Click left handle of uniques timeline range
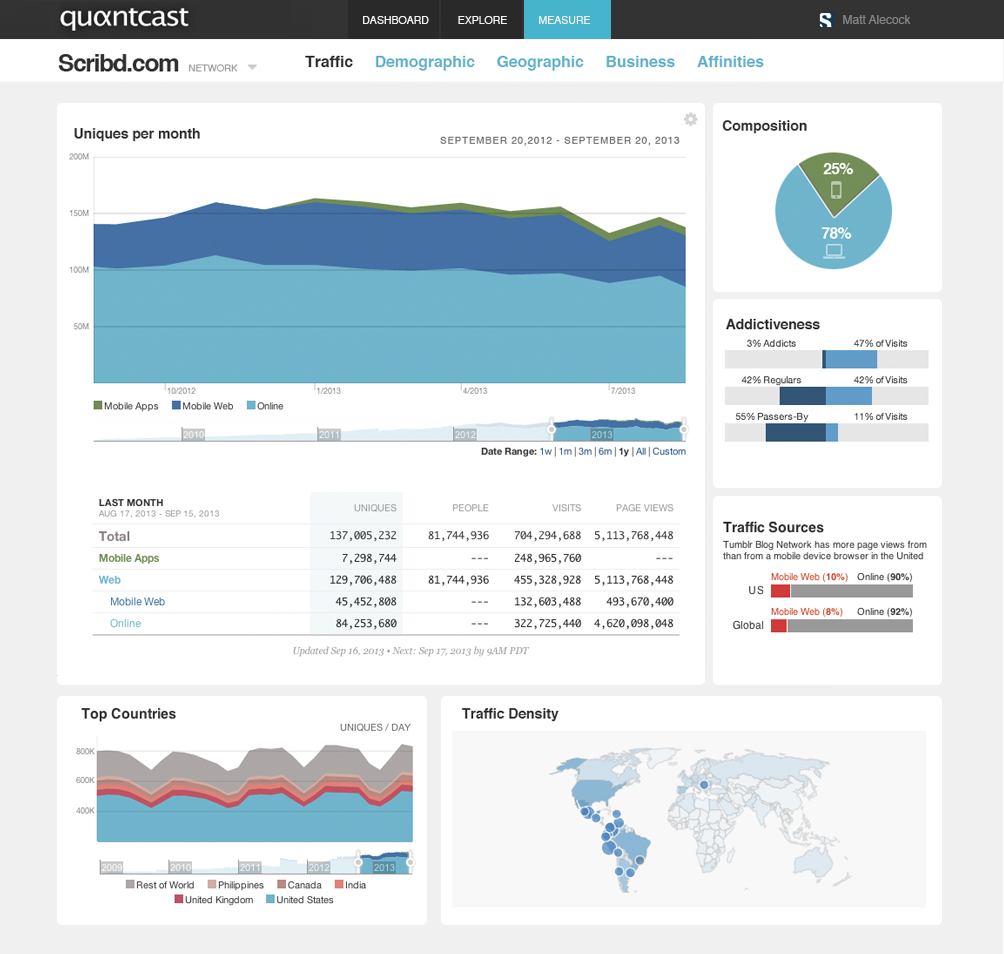 coord(551,429)
